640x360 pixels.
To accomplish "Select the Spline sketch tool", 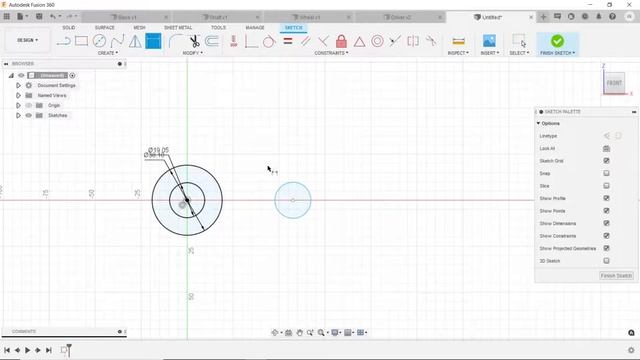I will point(117,41).
